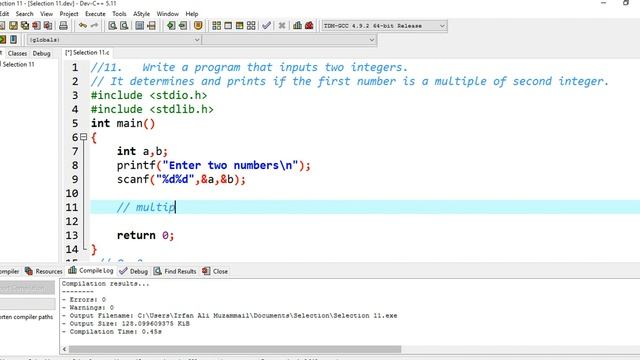Click the Redo toolbar arrow
640x360 pixels.
coord(94,26)
